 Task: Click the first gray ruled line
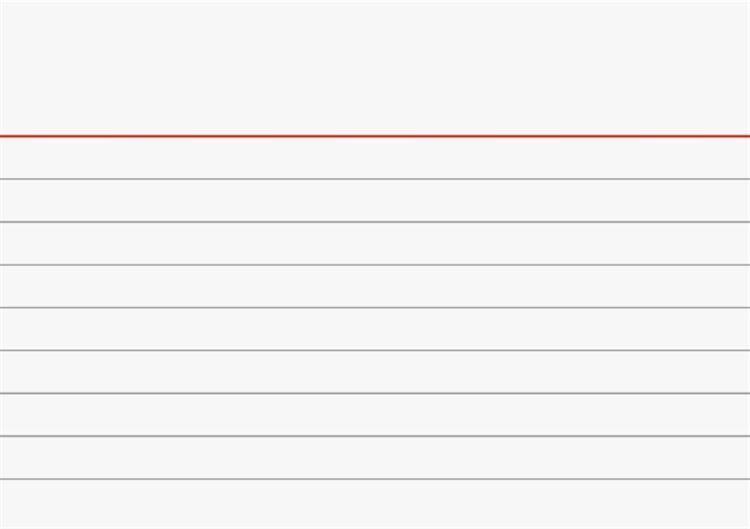pos(375,179)
